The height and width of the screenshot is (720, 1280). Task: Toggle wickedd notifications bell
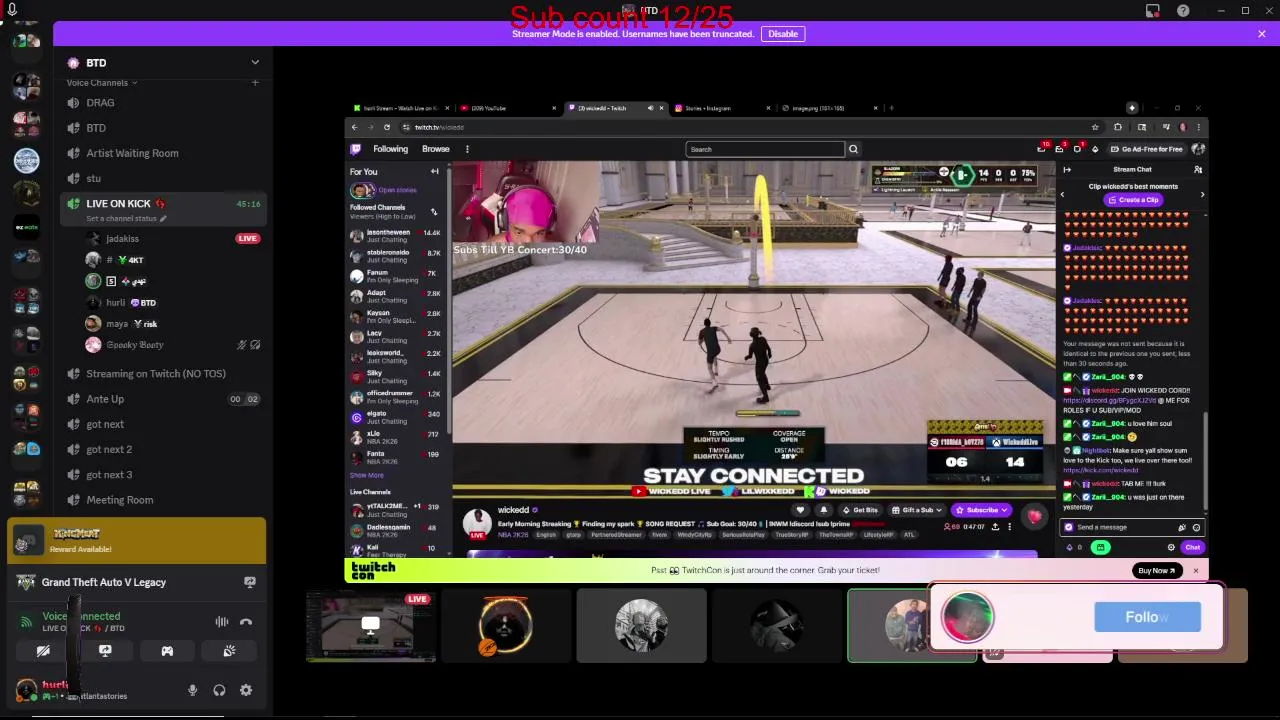(x=824, y=510)
